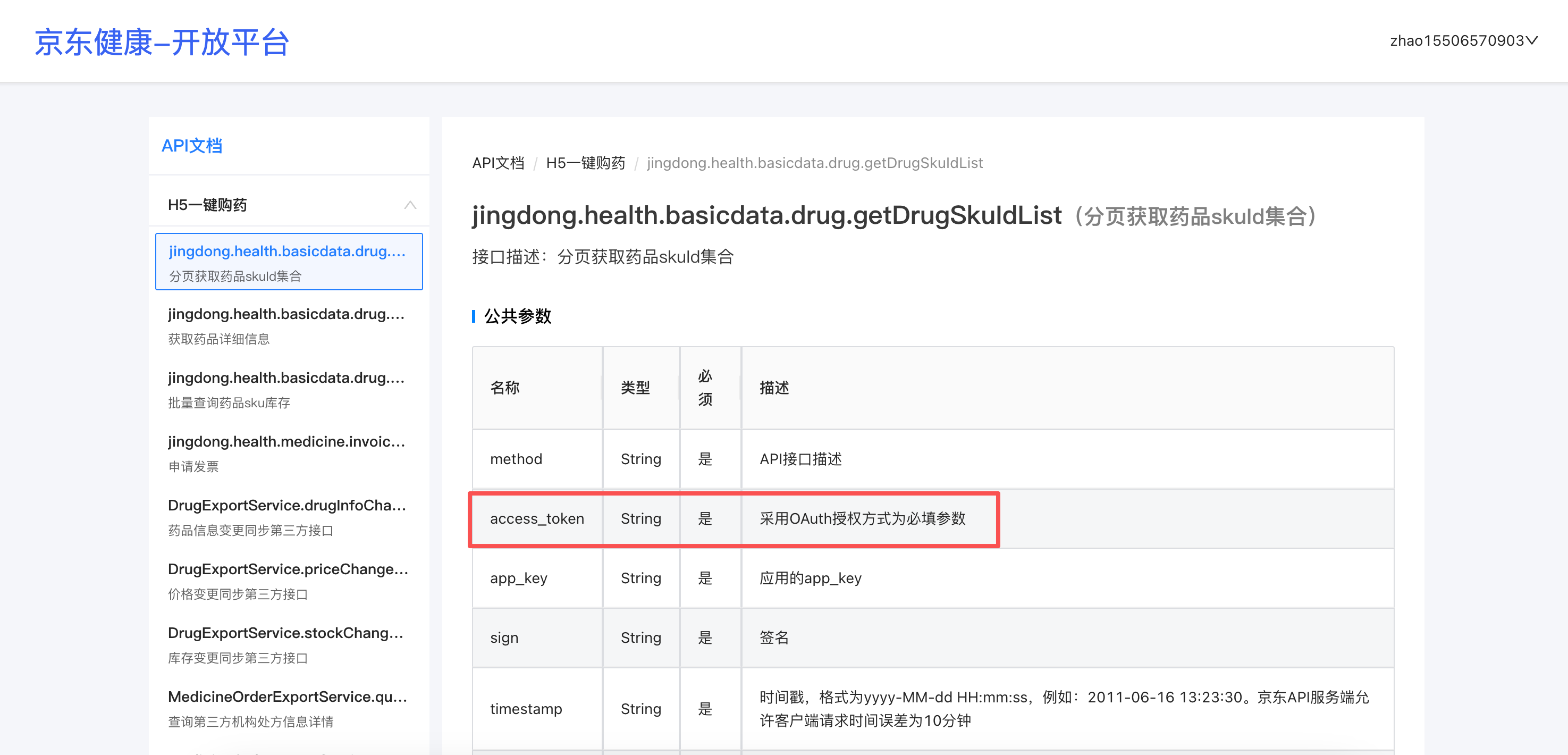Open the H5一键购药 breadcrumb item
The image size is (1568, 755).
tap(585, 163)
